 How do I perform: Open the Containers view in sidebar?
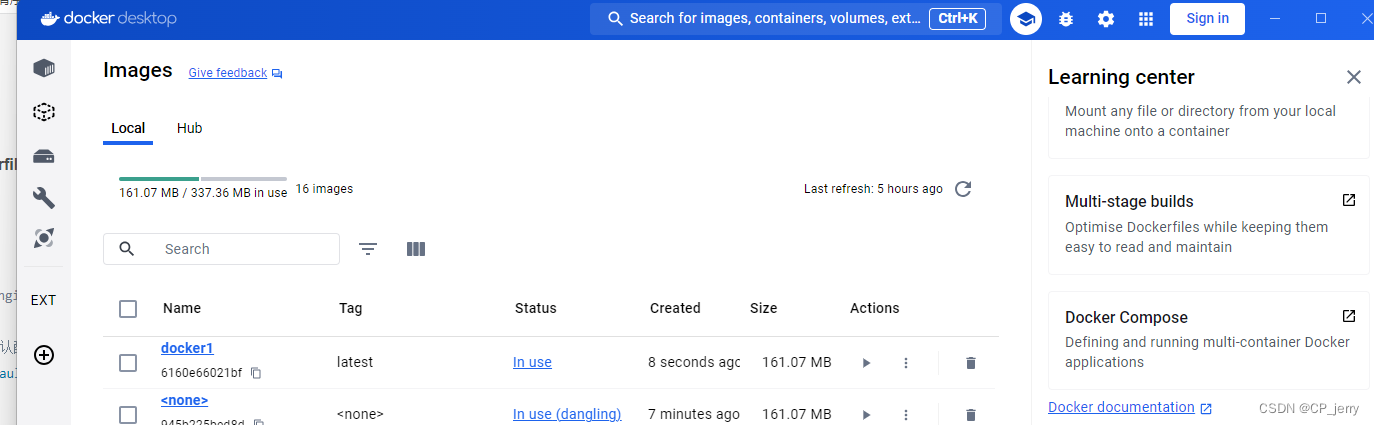coord(43,68)
